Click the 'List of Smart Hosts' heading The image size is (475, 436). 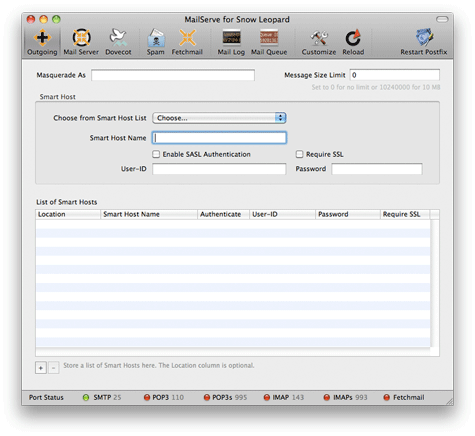(67, 202)
